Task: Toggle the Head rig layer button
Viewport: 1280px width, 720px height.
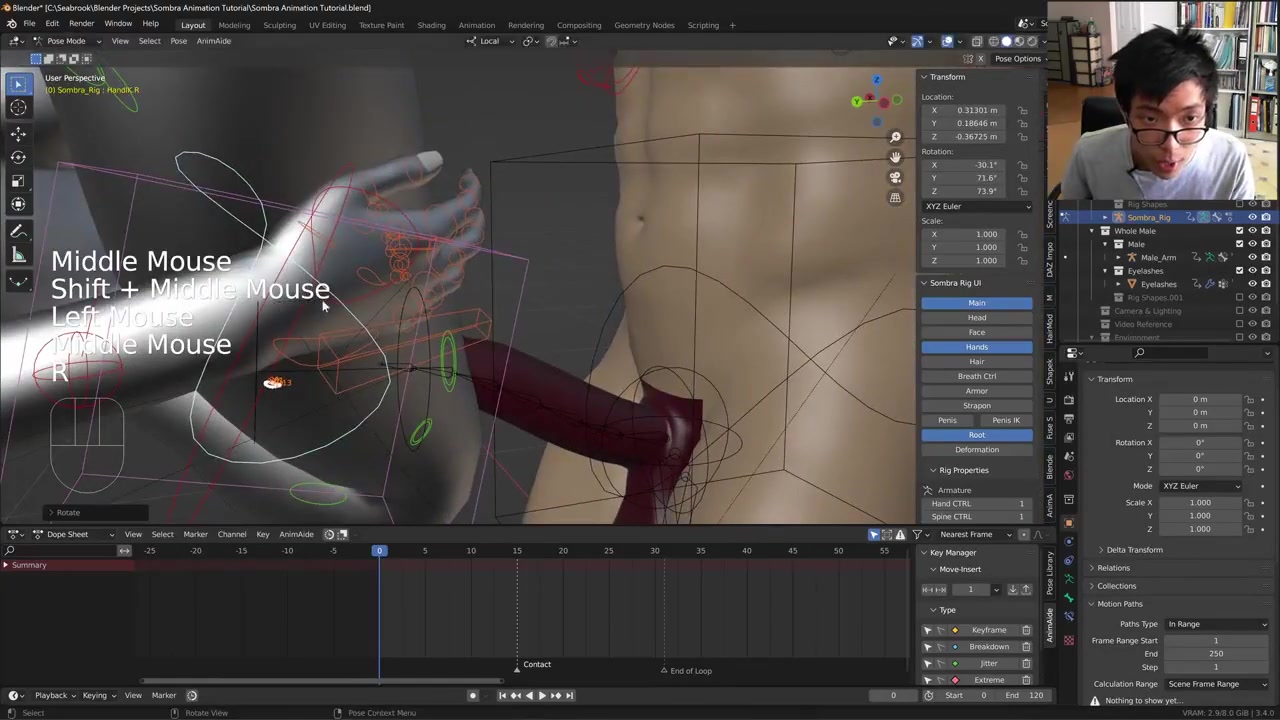Action: pos(976,318)
